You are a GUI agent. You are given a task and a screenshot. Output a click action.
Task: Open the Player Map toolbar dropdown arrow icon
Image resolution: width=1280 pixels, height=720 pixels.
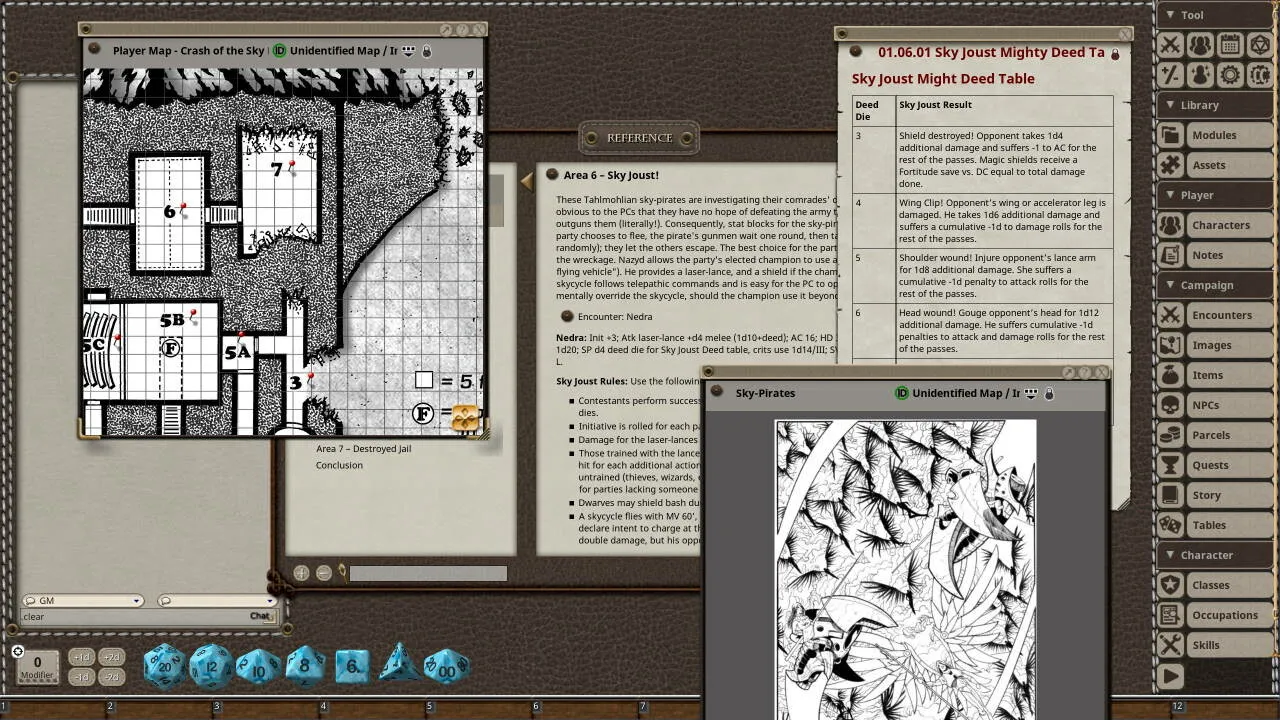click(x=409, y=51)
